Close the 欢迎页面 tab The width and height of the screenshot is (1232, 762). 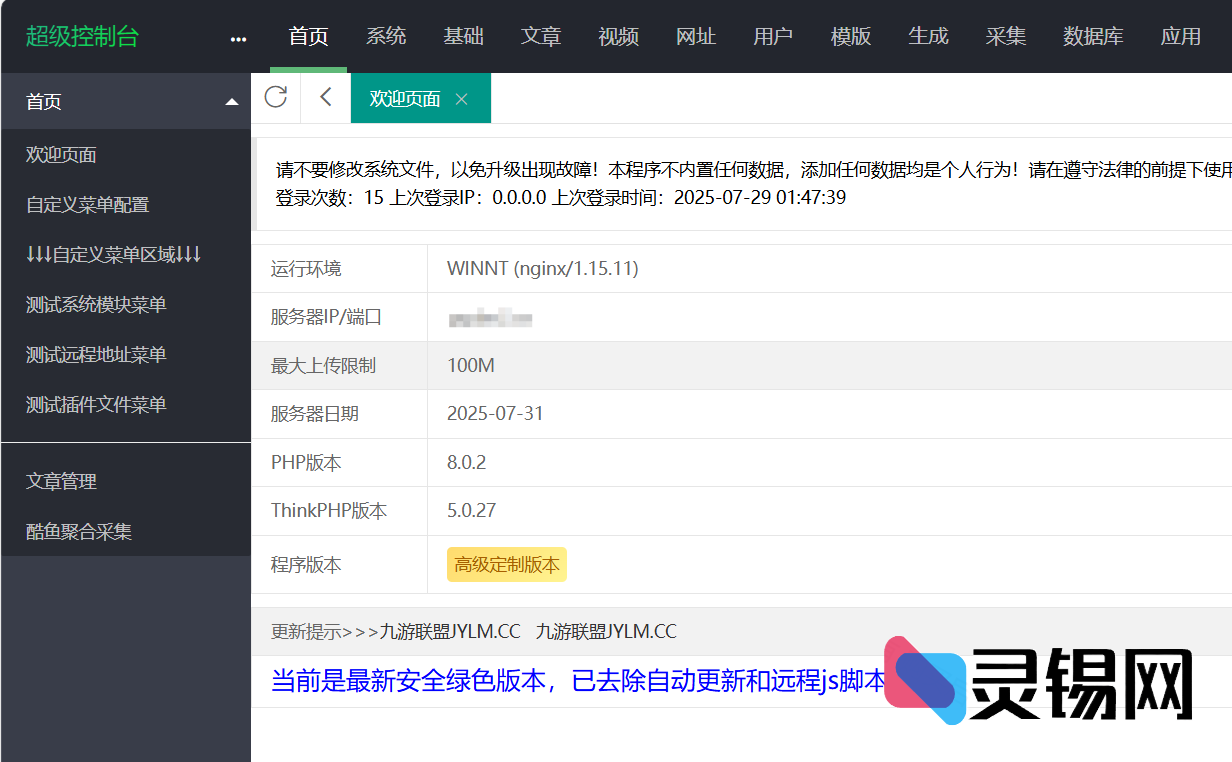pyautogui.click(x=461, y=98)
